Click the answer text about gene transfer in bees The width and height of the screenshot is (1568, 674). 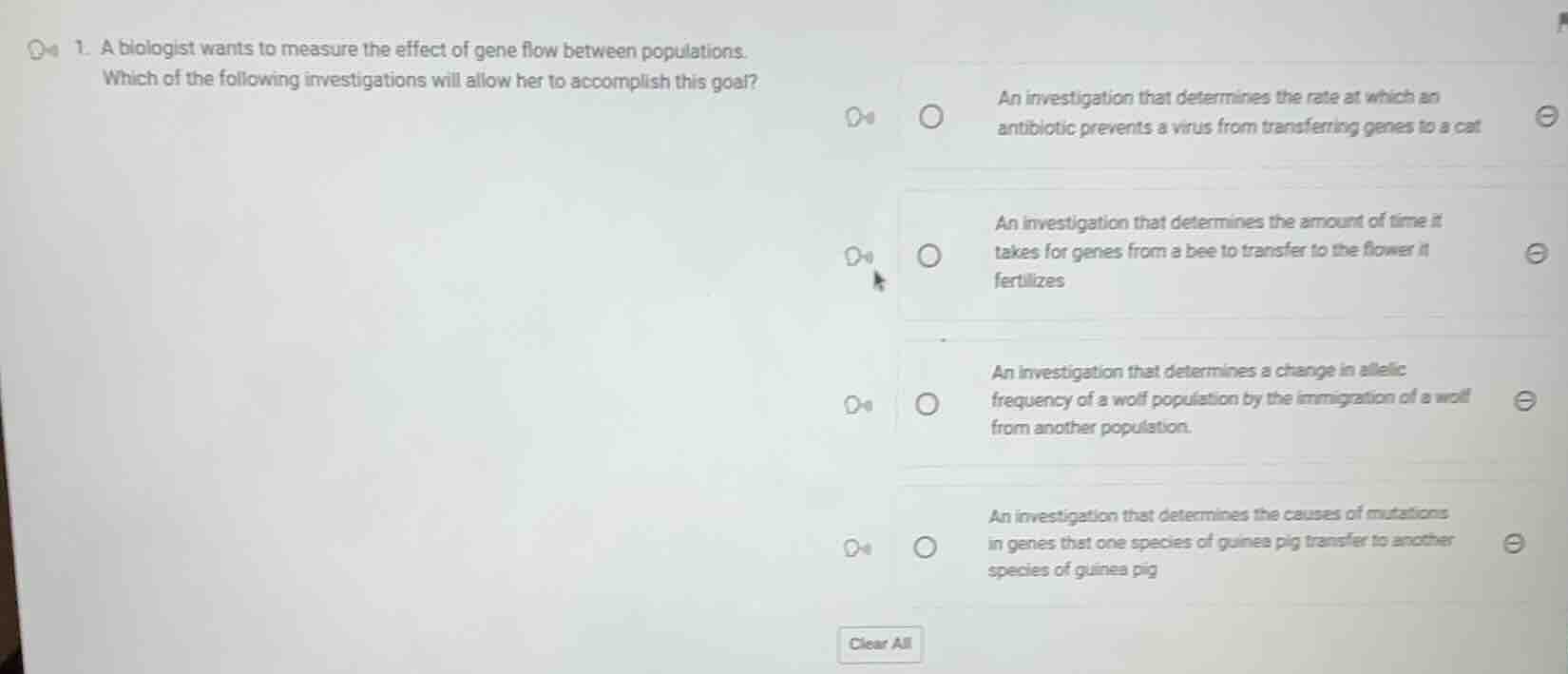pos(1216,252)
